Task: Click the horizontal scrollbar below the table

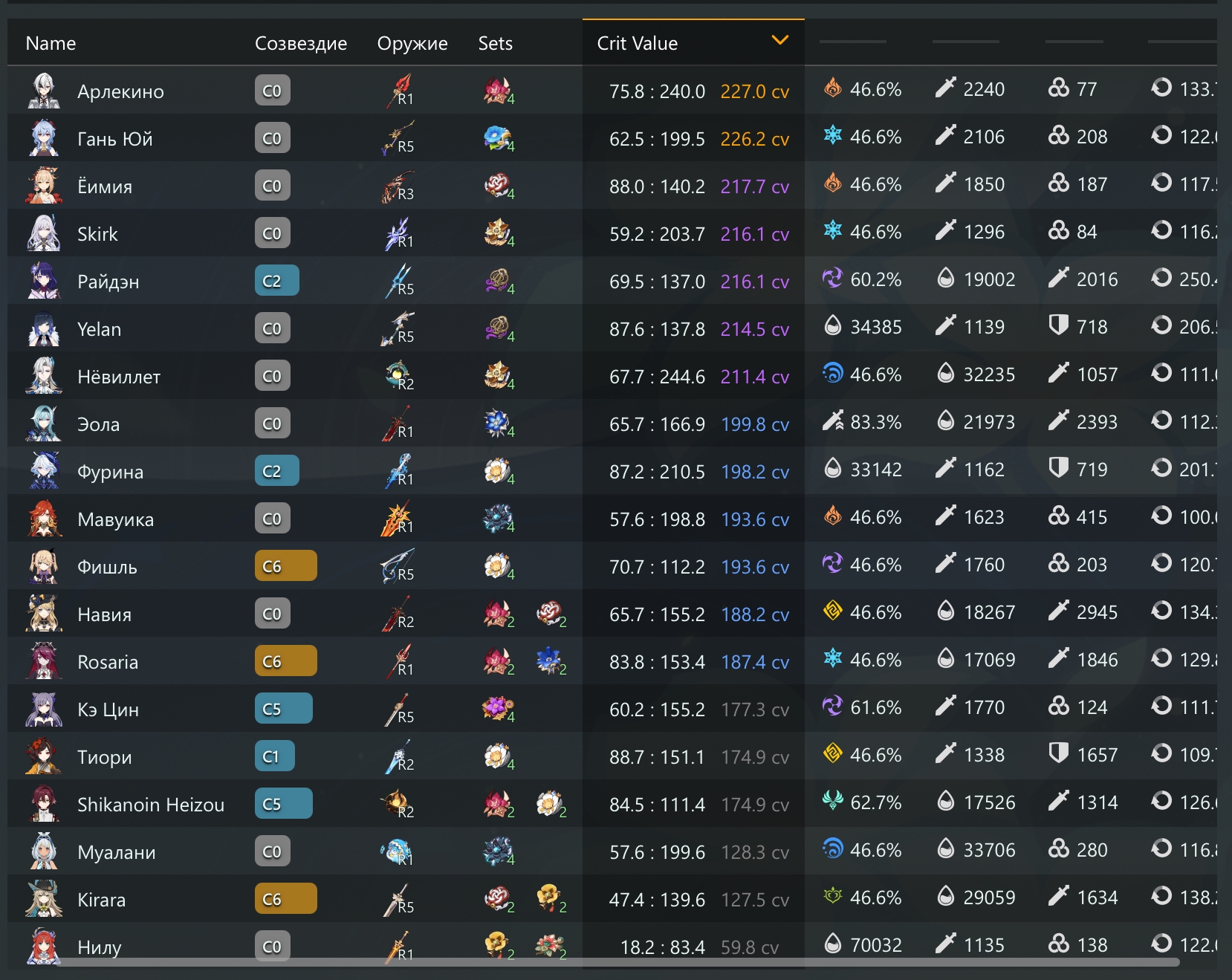Action: pyautogui.click(x=618, y=962)
